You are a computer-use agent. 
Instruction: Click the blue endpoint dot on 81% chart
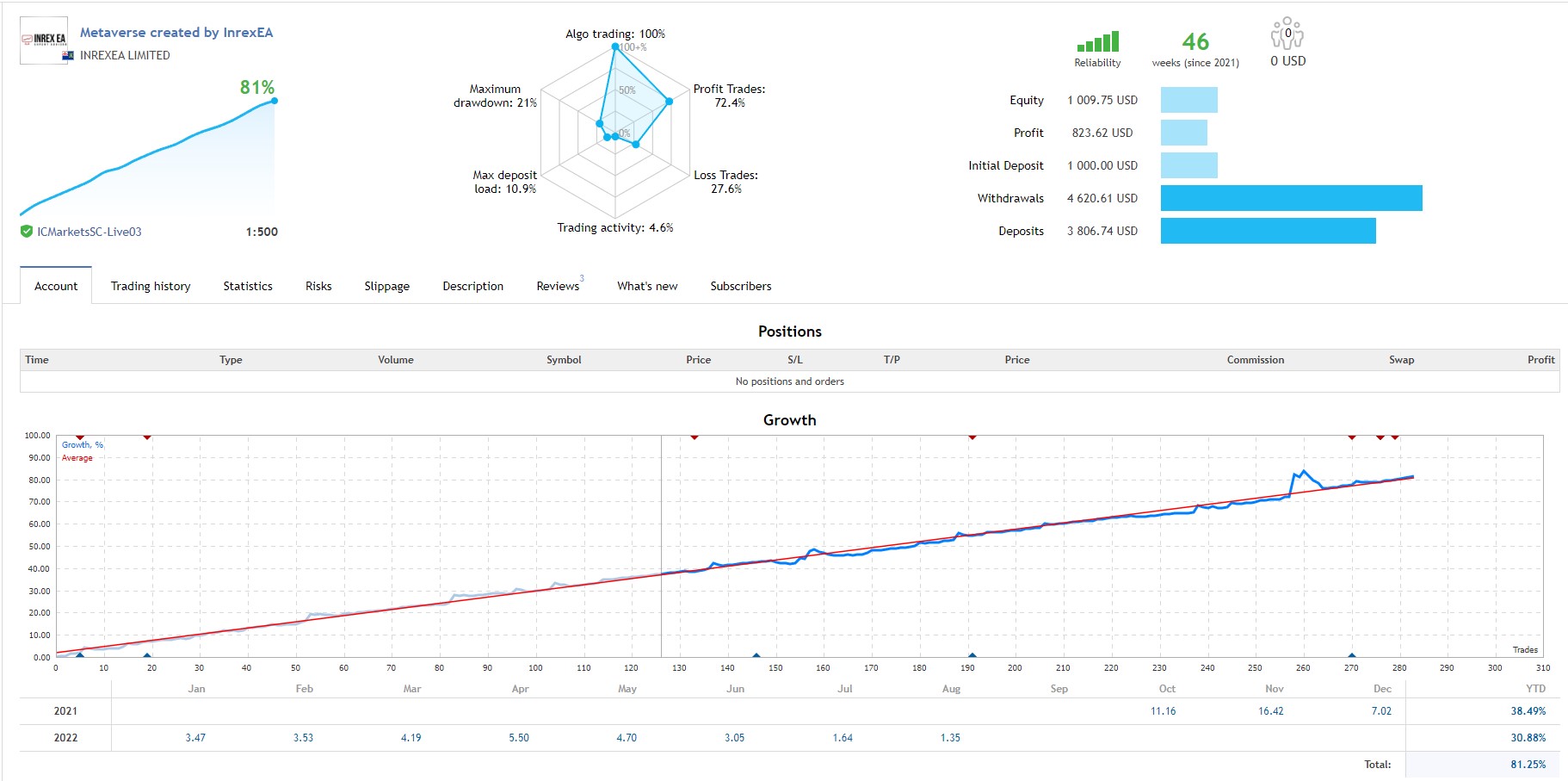(275, 101)
